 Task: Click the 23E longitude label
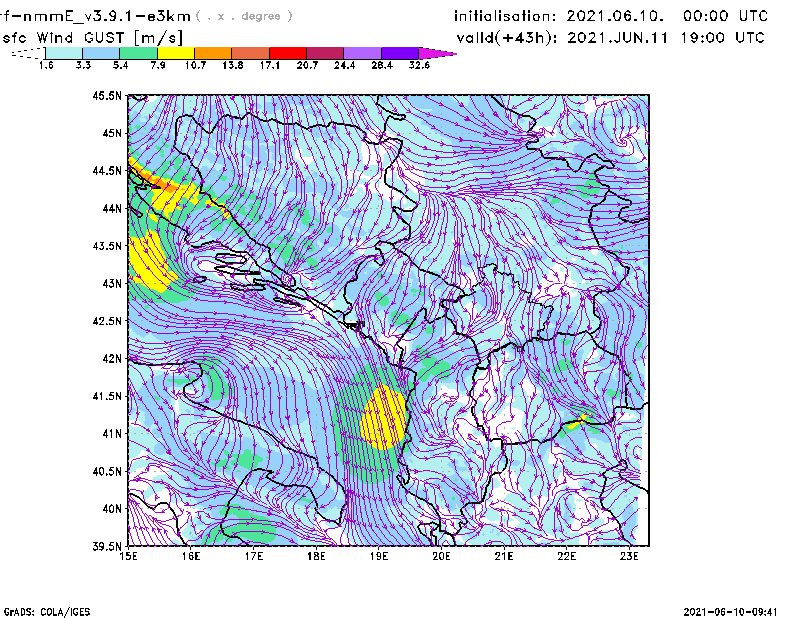(x=629, y=556)
